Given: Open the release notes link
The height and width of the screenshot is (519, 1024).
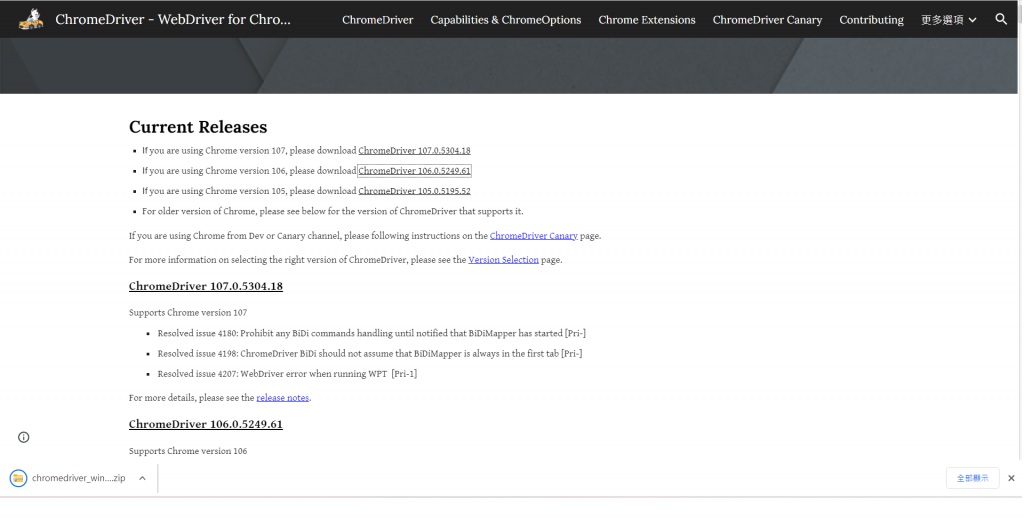Looking at the screenshot, I should [283, 398].
